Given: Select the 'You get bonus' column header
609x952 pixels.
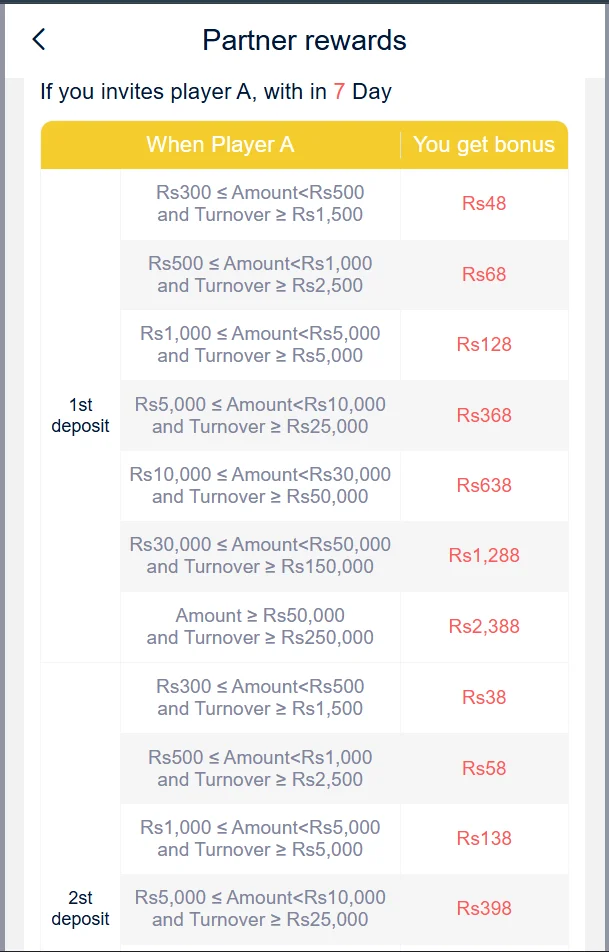Looking at the screenshot, I should (x=484, y=145).
